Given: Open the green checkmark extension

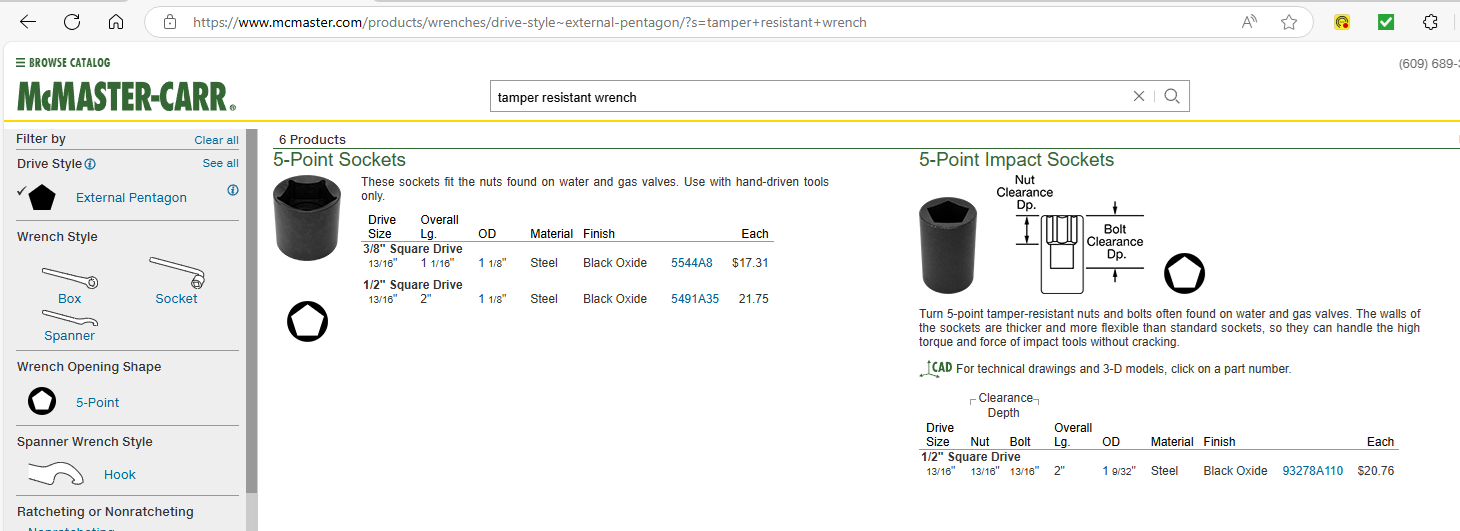Looking at the screenshot, I should (x=1386, y=22).
